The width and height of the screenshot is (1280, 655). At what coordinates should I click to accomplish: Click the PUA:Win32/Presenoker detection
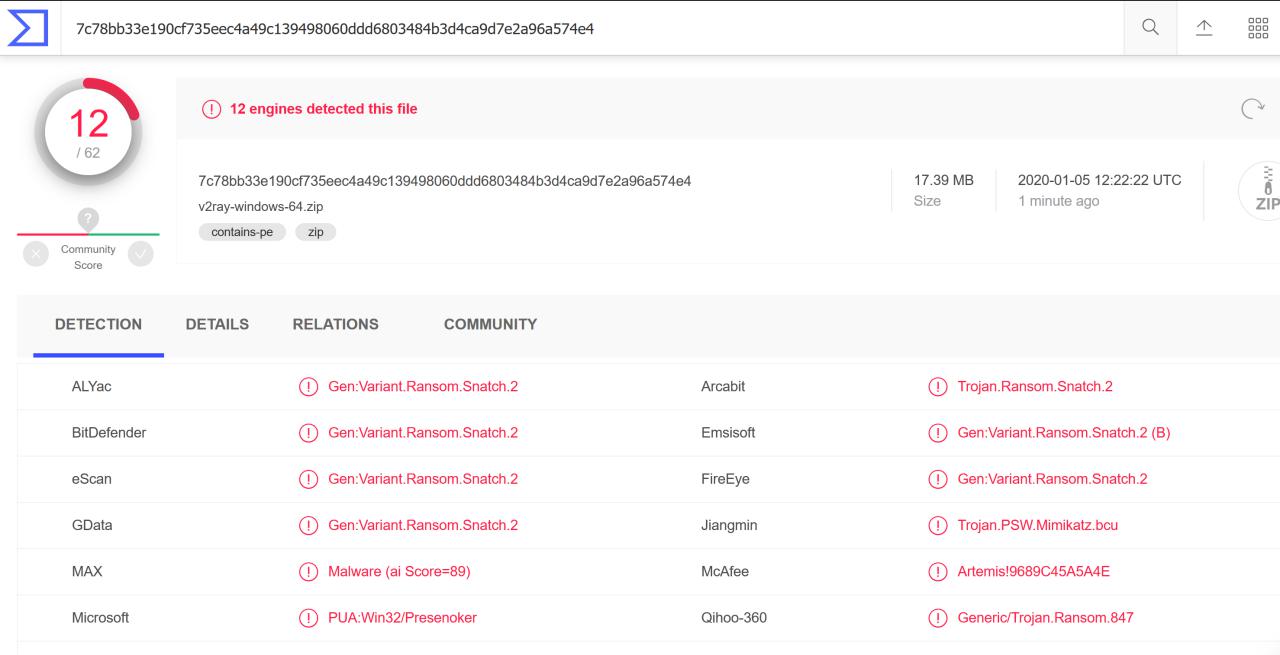click(x=403, y=618)
